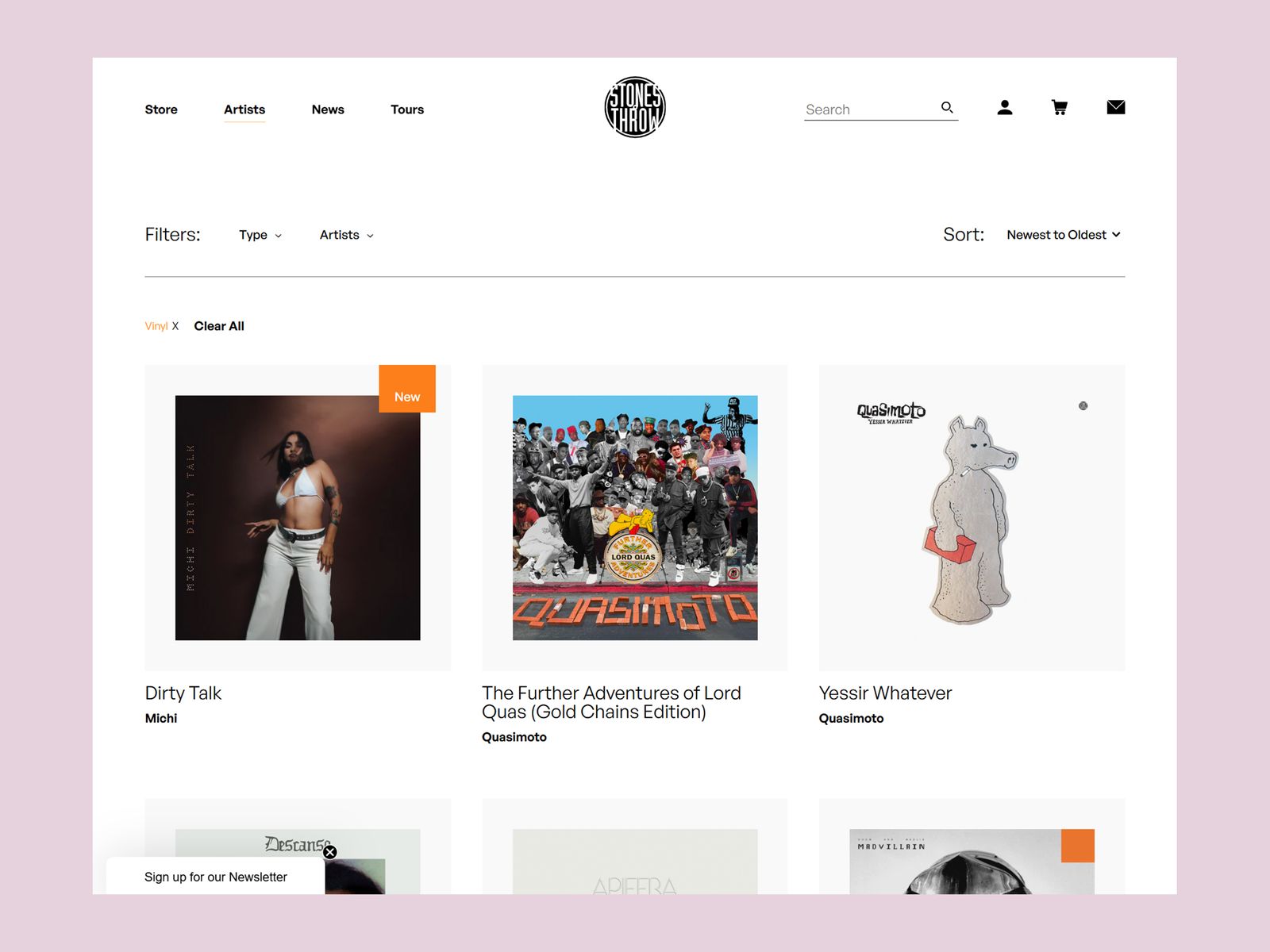This screenshot has height=952, width=1270.
Task: Toggle the active Artists navigation item
Action: (x=244, y=109)
